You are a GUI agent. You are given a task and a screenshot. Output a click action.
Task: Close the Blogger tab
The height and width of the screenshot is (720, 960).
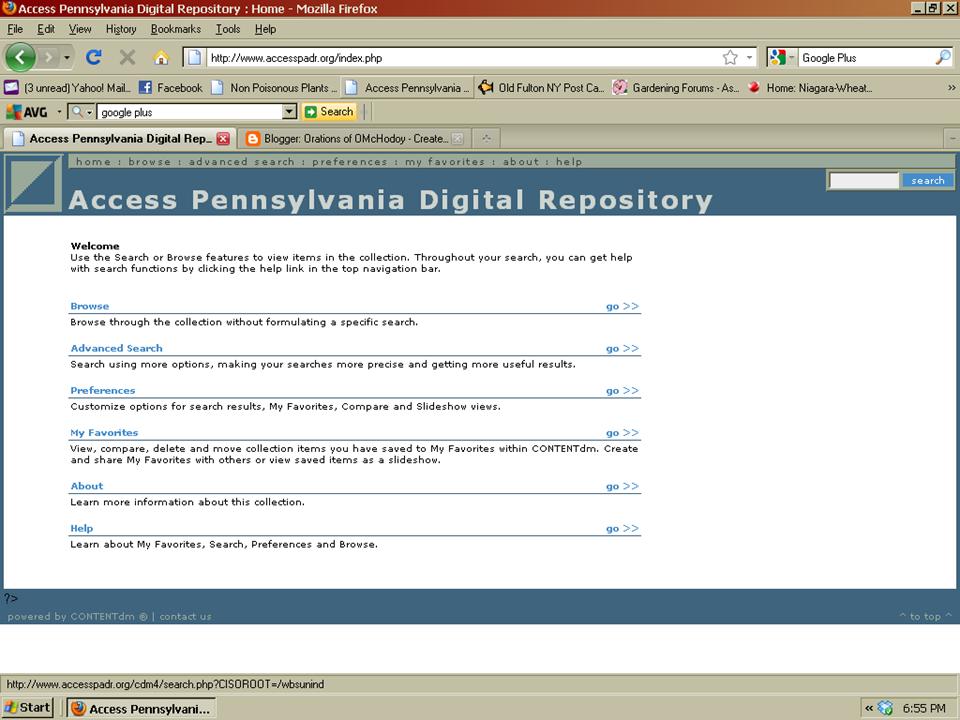pyautogui.click(x=457, y=138)
